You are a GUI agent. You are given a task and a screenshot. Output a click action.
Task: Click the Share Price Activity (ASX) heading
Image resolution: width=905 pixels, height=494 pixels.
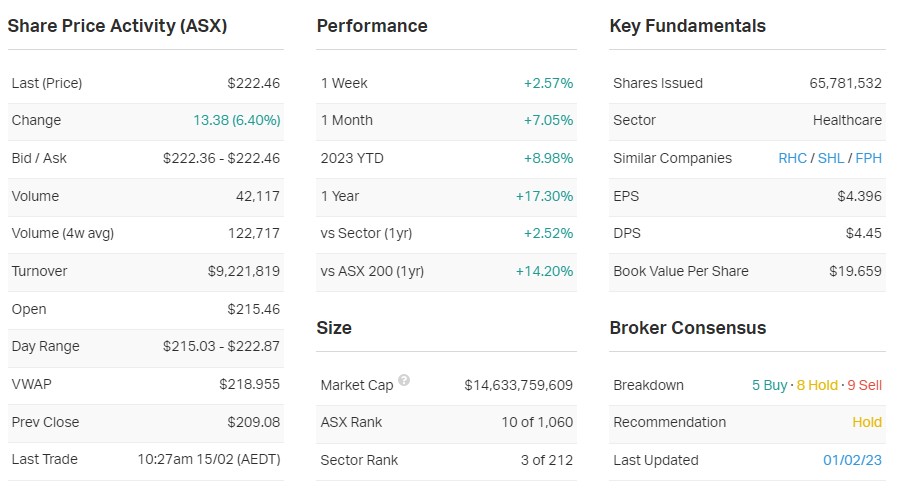[117, 26]
